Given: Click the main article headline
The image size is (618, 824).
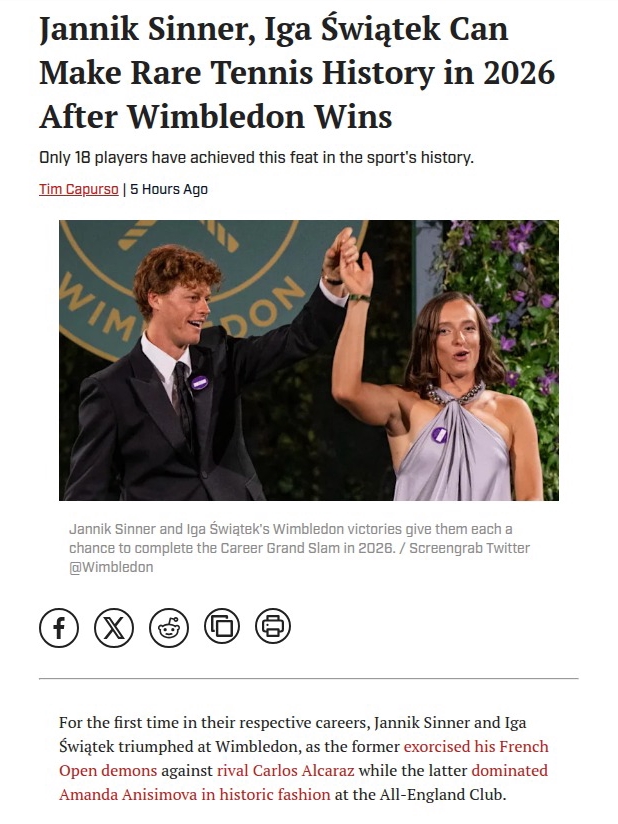Looking at the screenshot, I should 297,73.
